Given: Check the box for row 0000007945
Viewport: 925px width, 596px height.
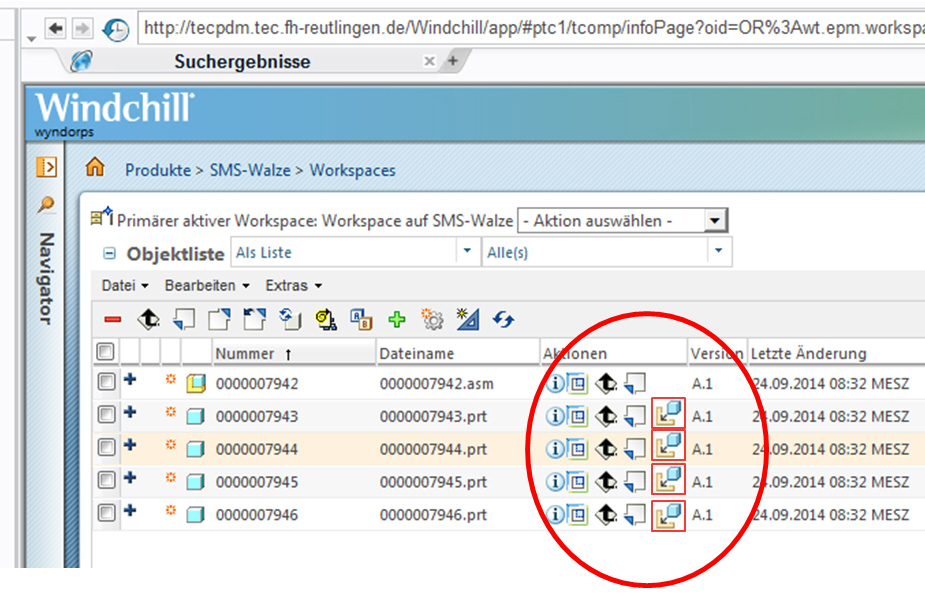Looking at the screenshot, I should [106, 480].
